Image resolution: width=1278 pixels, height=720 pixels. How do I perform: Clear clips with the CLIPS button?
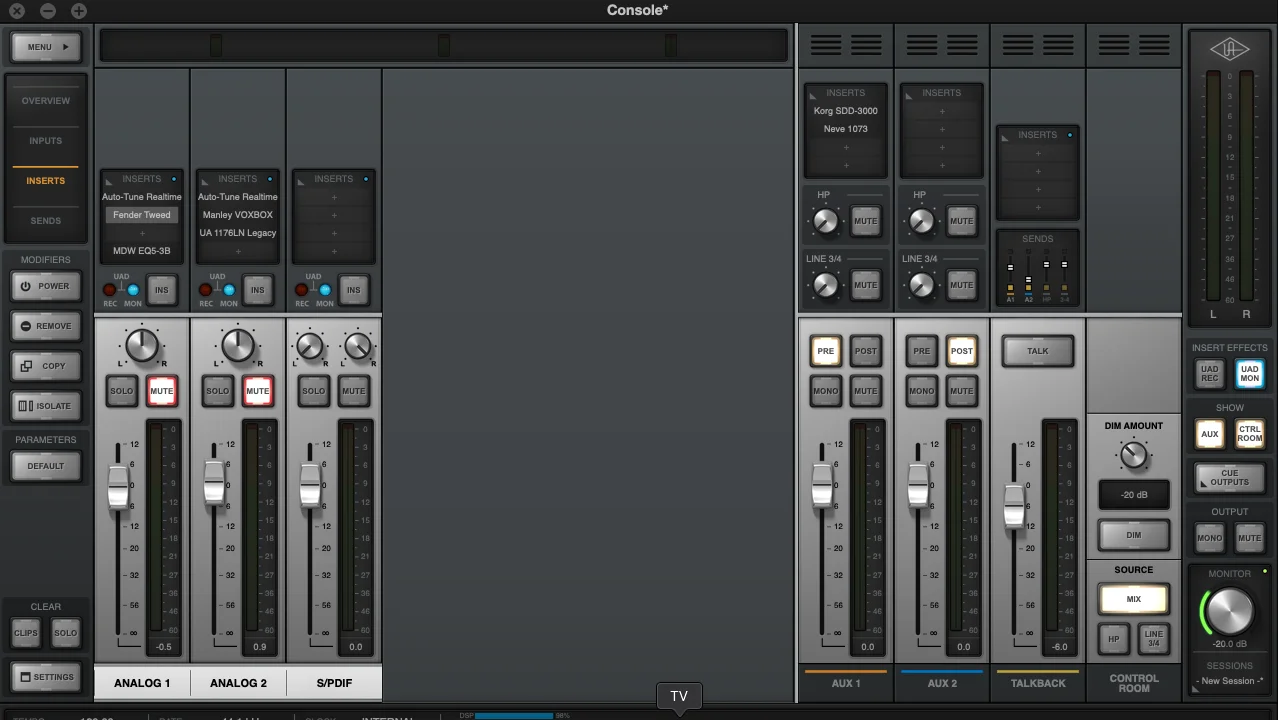[x=26, y=633]
